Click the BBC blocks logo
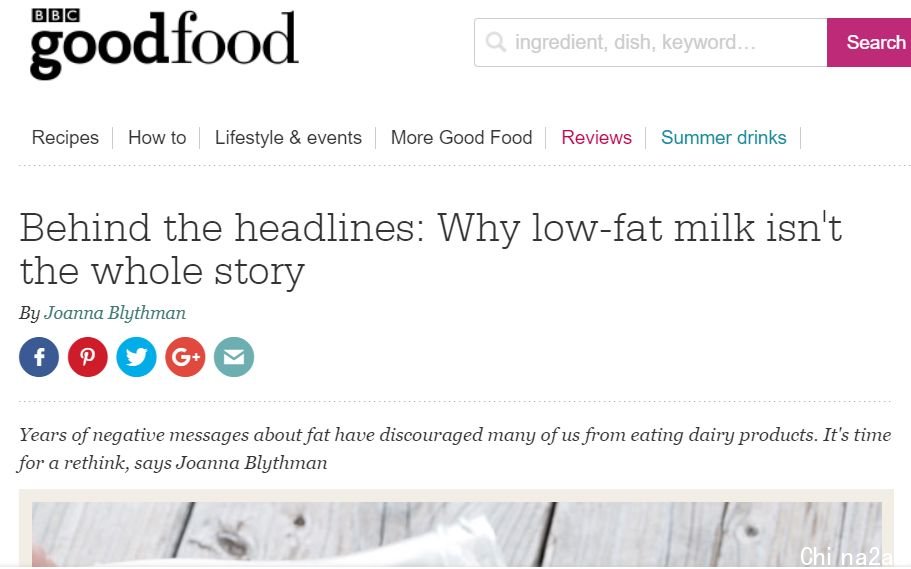Screen dimensions: 911x569 (56, 15)
